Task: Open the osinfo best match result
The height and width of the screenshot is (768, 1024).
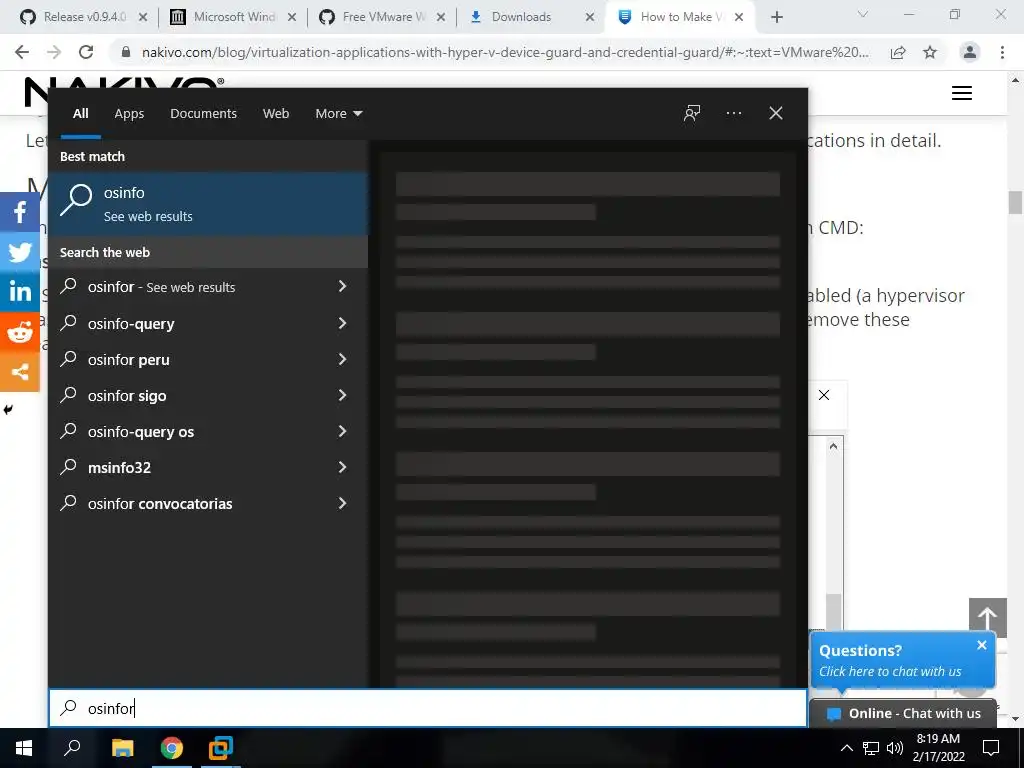Action: pyautogui.click(x=208, y=203)
